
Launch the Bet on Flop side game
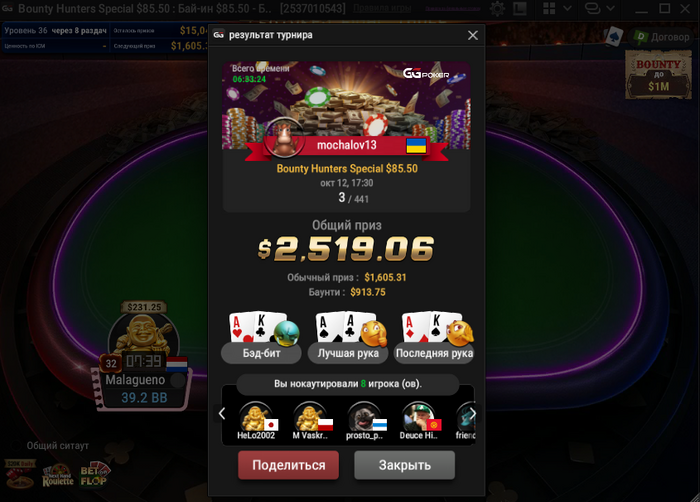[94, 475]
